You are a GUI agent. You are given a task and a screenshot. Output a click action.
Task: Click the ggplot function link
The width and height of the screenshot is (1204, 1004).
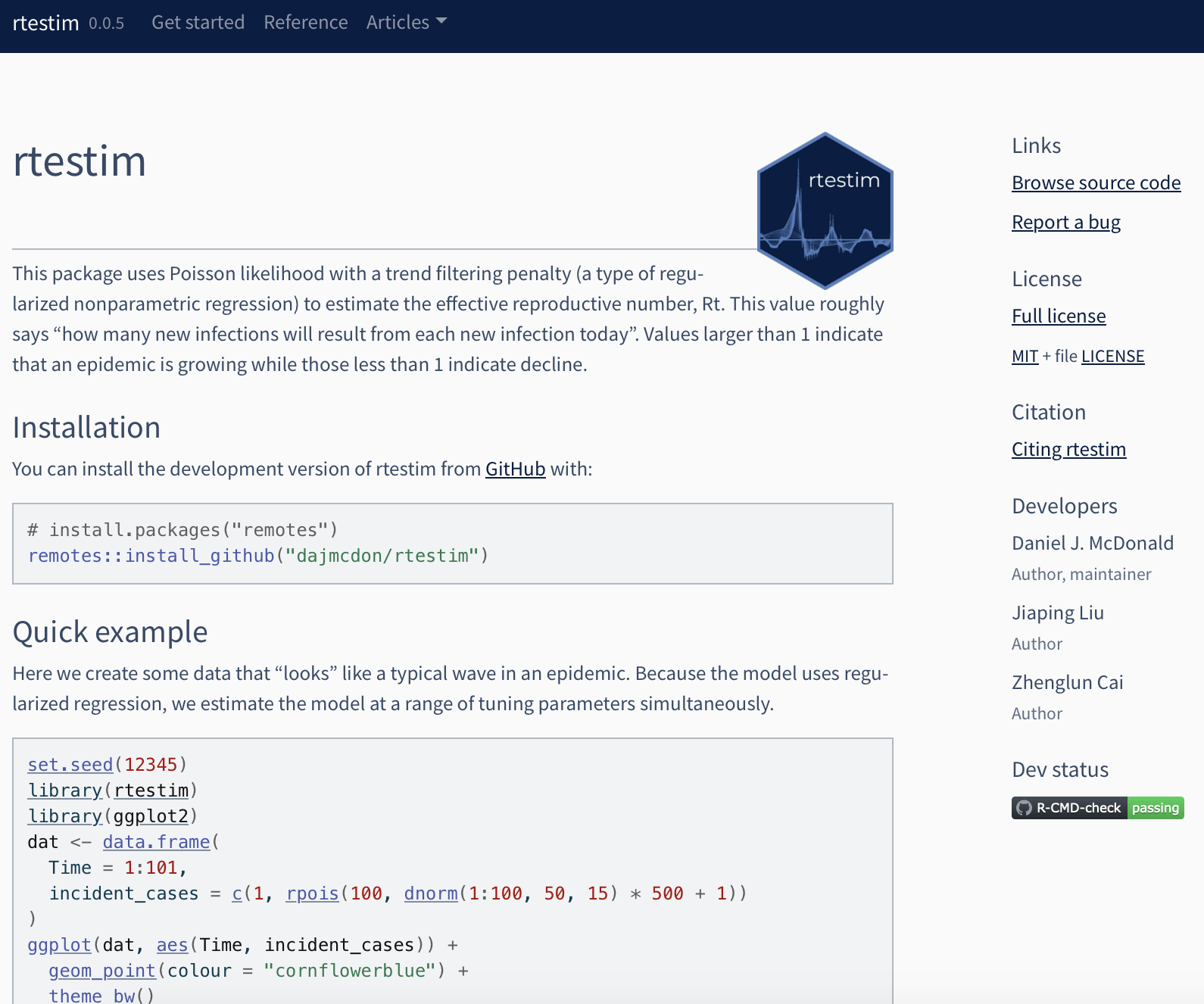pyautogui.click(x=59, y=945)
